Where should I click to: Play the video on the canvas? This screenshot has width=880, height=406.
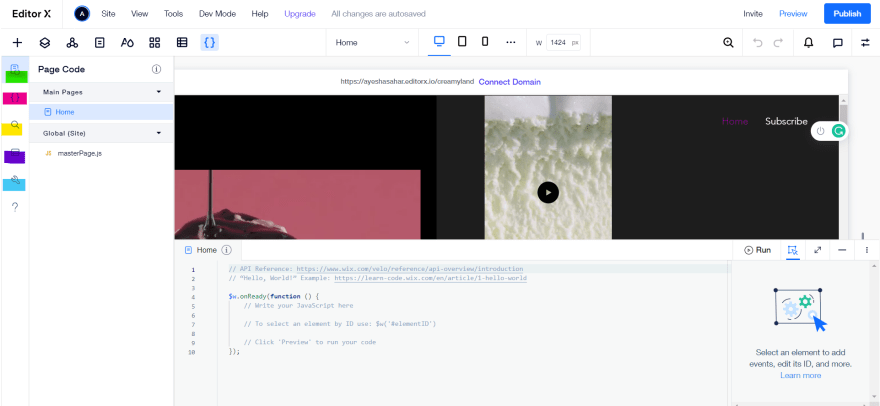click(548, 193)
